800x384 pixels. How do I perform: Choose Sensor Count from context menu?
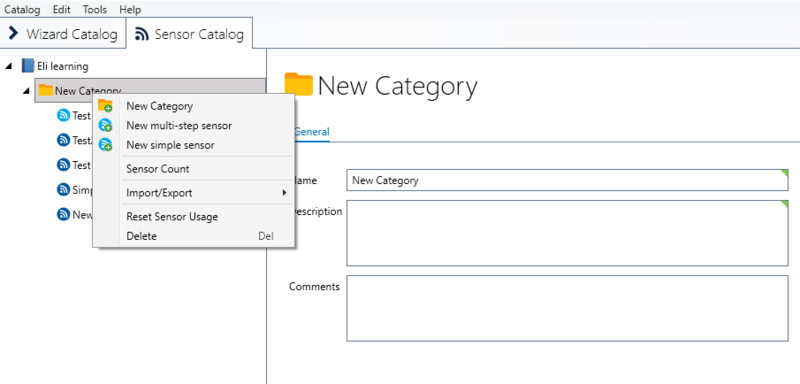158,169
